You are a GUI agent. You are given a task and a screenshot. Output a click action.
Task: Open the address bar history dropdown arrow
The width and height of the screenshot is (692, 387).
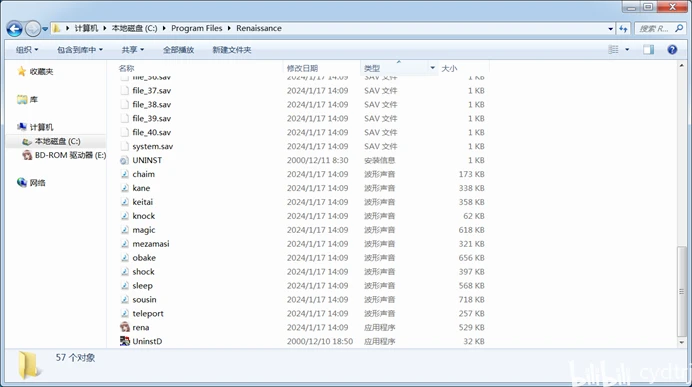(611, 29)
